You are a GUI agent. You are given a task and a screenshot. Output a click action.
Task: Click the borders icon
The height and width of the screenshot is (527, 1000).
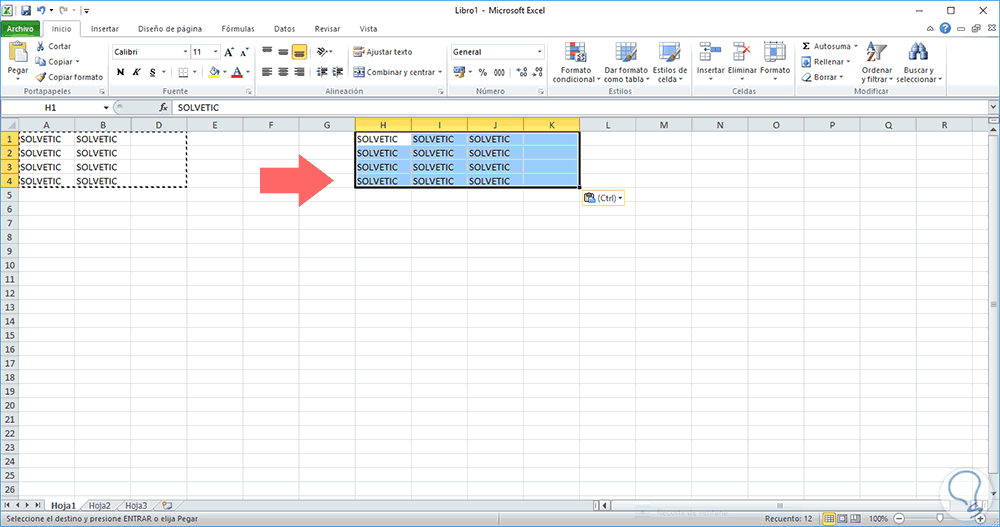[x=184, y=72]
